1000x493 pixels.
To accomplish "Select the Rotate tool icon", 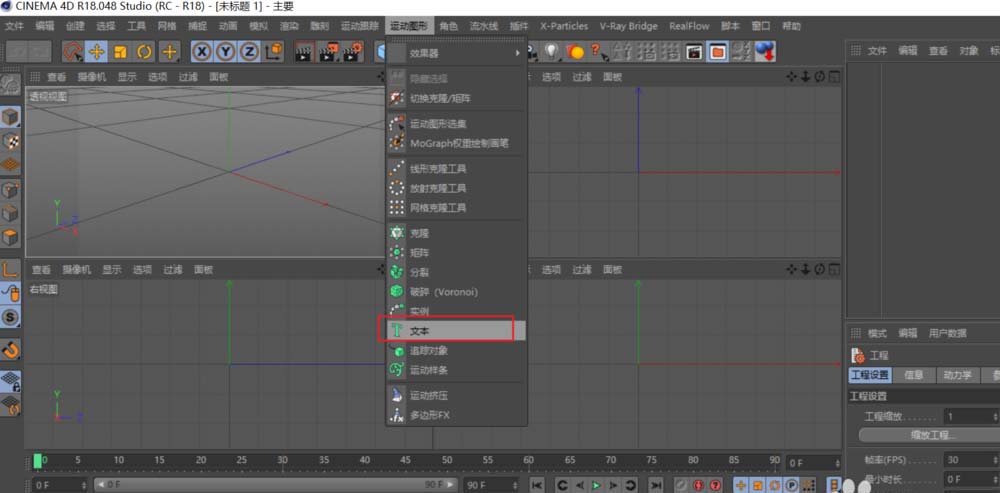I will [x=145, y=52].
